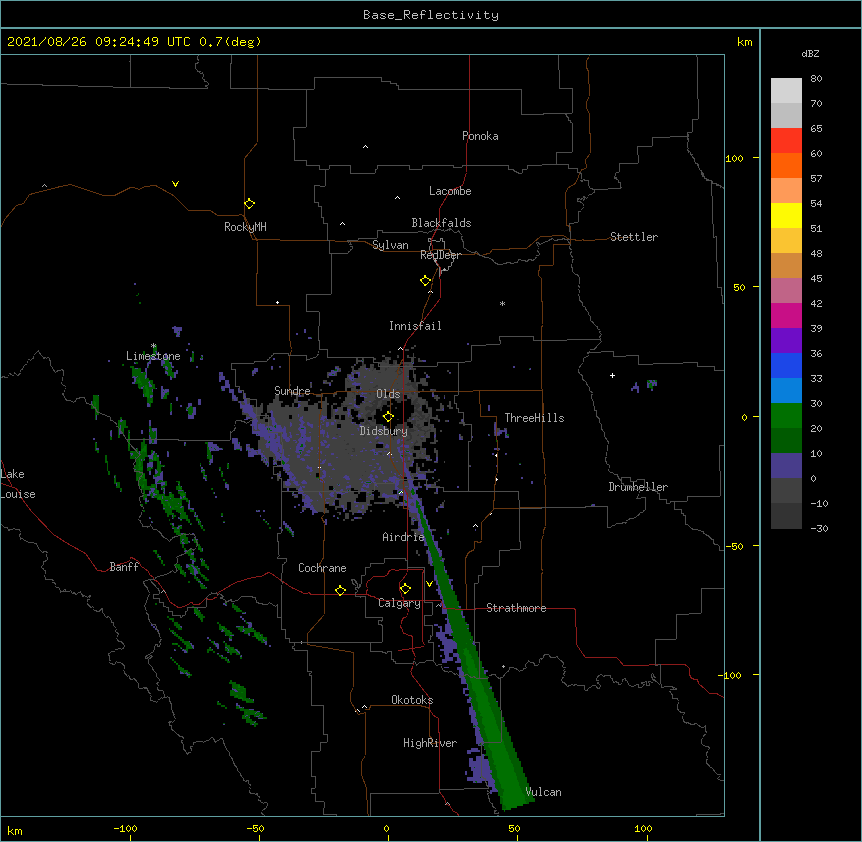Click the RockyMH map label
This screenshot has height=842, width=862.
click(x=245, y=227)
